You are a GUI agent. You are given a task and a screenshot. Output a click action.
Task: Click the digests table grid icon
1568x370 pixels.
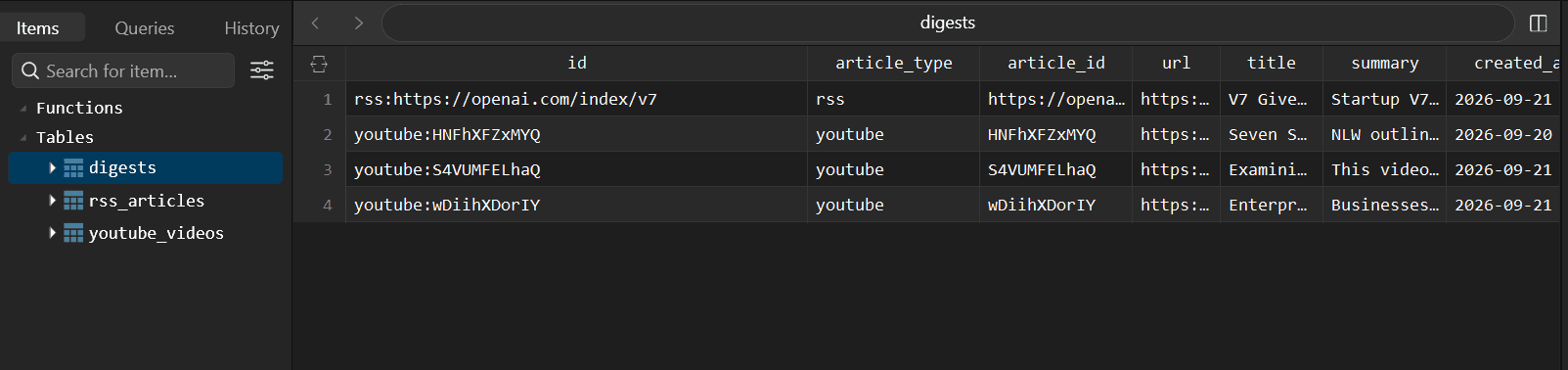[x=73, y=168]
